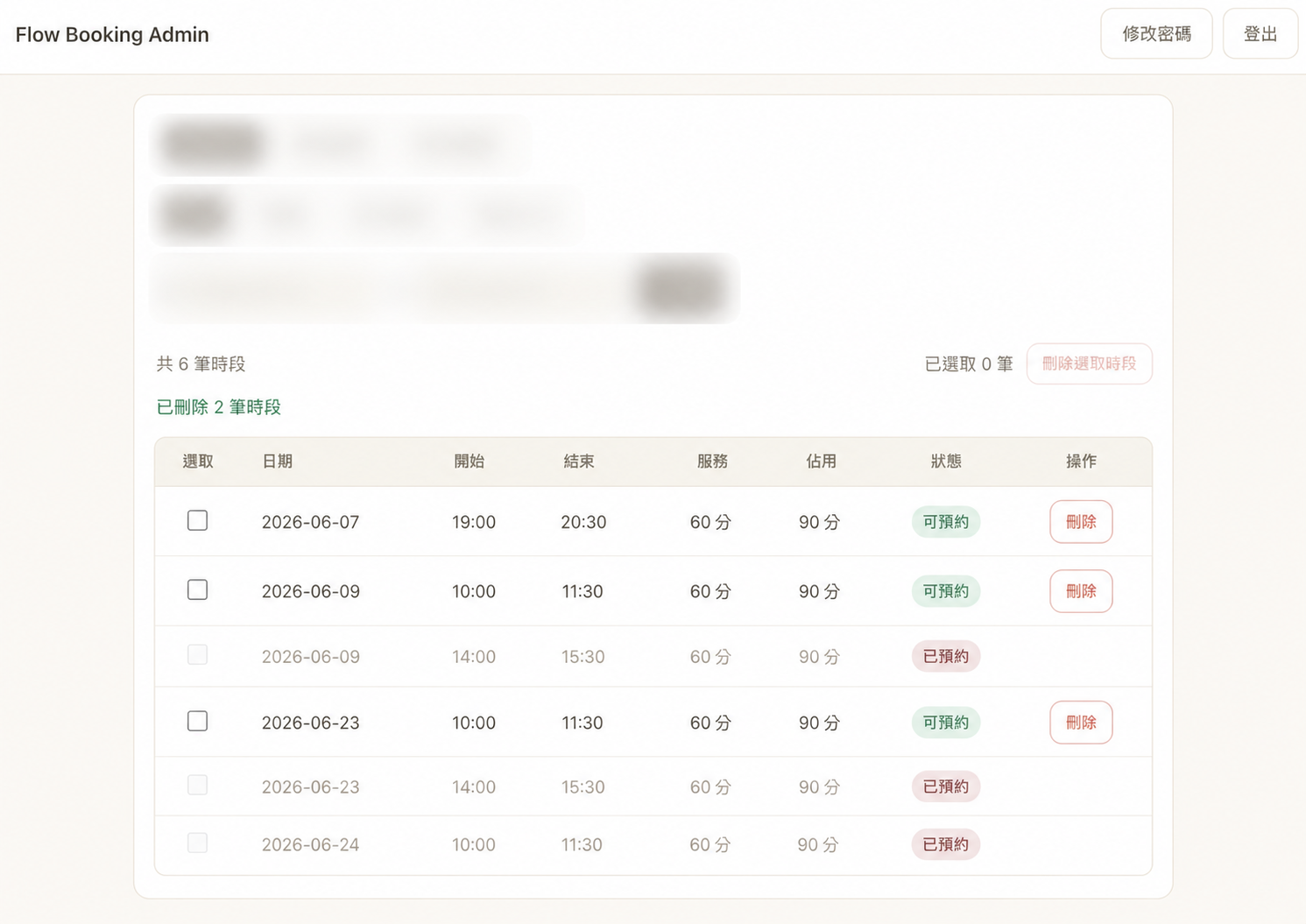Check the box for 2026-06-23 10:00

pos(197,721)
